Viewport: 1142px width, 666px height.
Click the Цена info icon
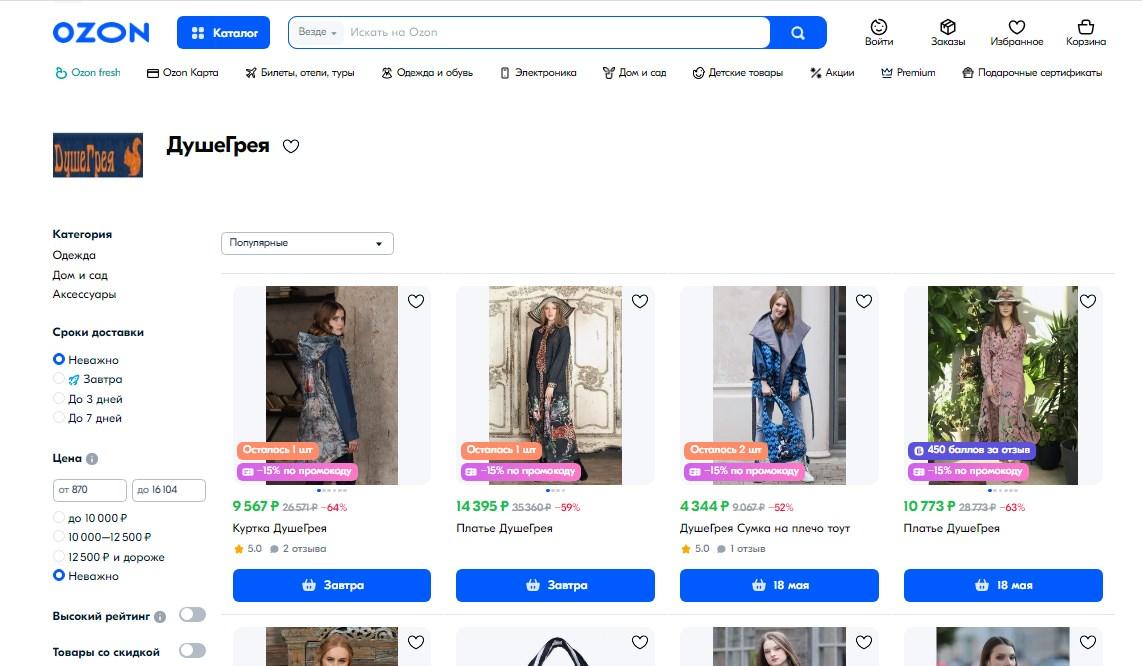click(x=92, y=459)
